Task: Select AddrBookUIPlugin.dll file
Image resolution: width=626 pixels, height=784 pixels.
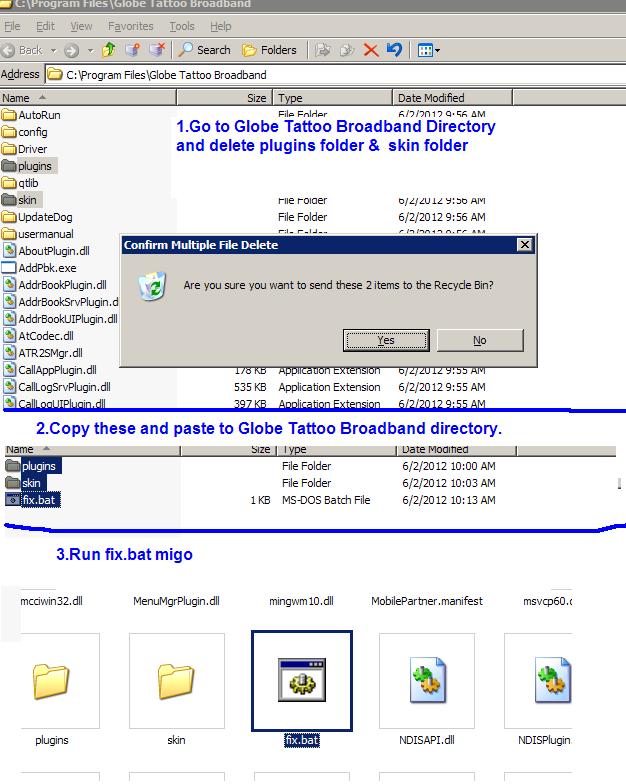Action: (60, 319)
